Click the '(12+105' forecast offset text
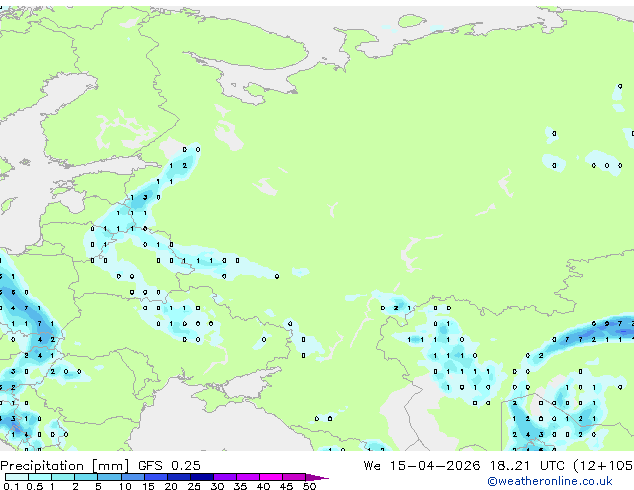 (x=603, y=466)
